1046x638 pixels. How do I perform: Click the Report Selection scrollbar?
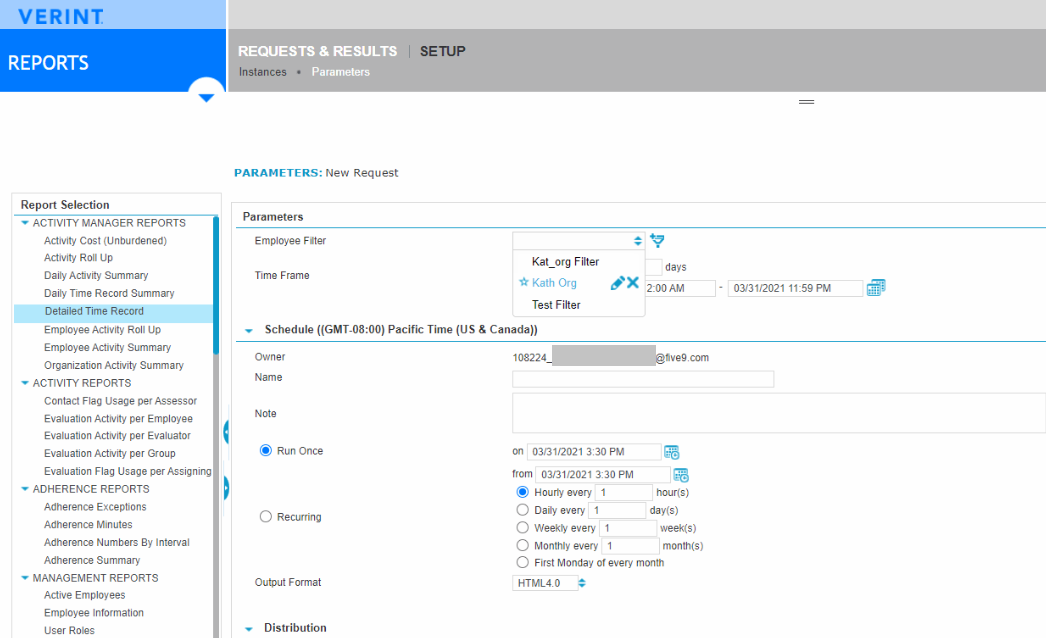(x=215, y=286)
